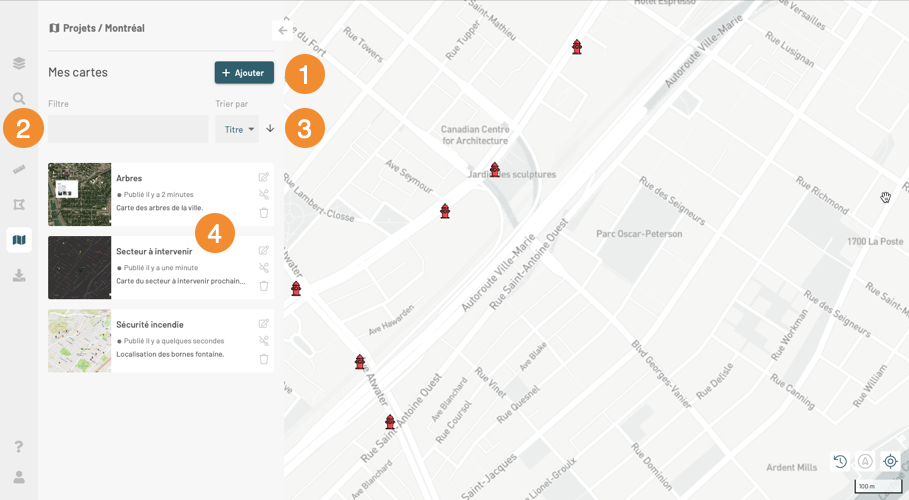Center map on my location
Image resolution: width=909 pixels, height=500 pixels.
pos(890,461)
